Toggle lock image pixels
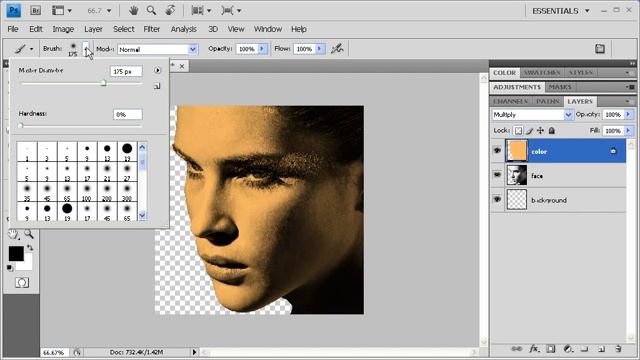Image resolution: width=640 pixels, height=360 pixels. coord(529,131)
